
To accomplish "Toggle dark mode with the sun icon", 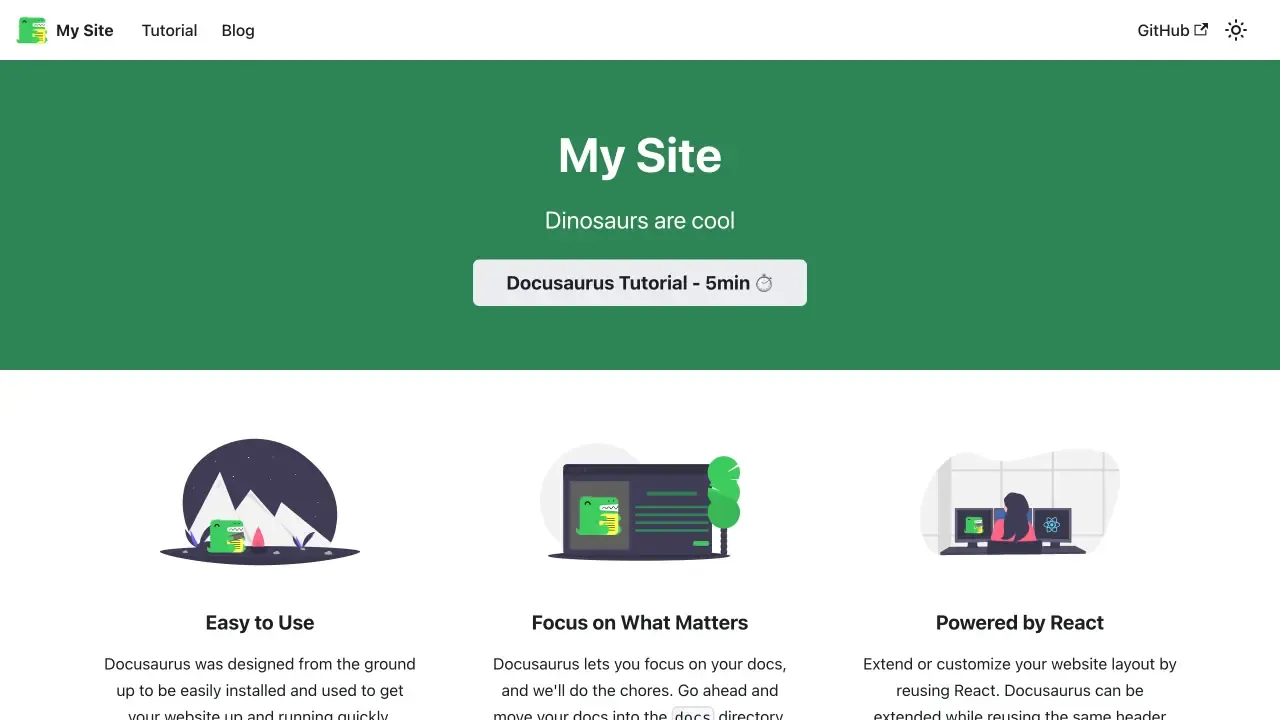I will tap(1236, 30).
